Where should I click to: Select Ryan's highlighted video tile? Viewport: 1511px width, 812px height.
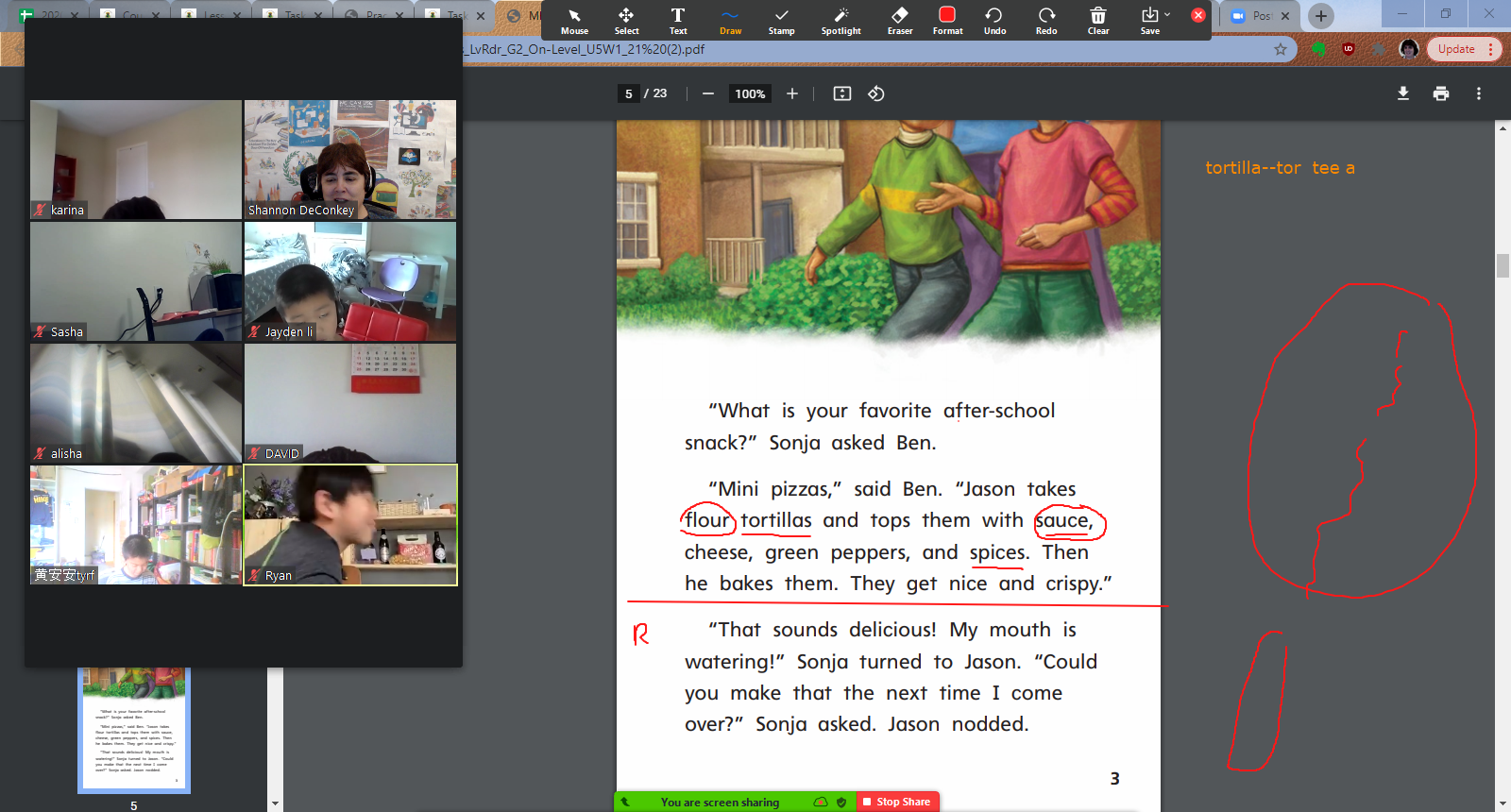click(x=350, y=525)
